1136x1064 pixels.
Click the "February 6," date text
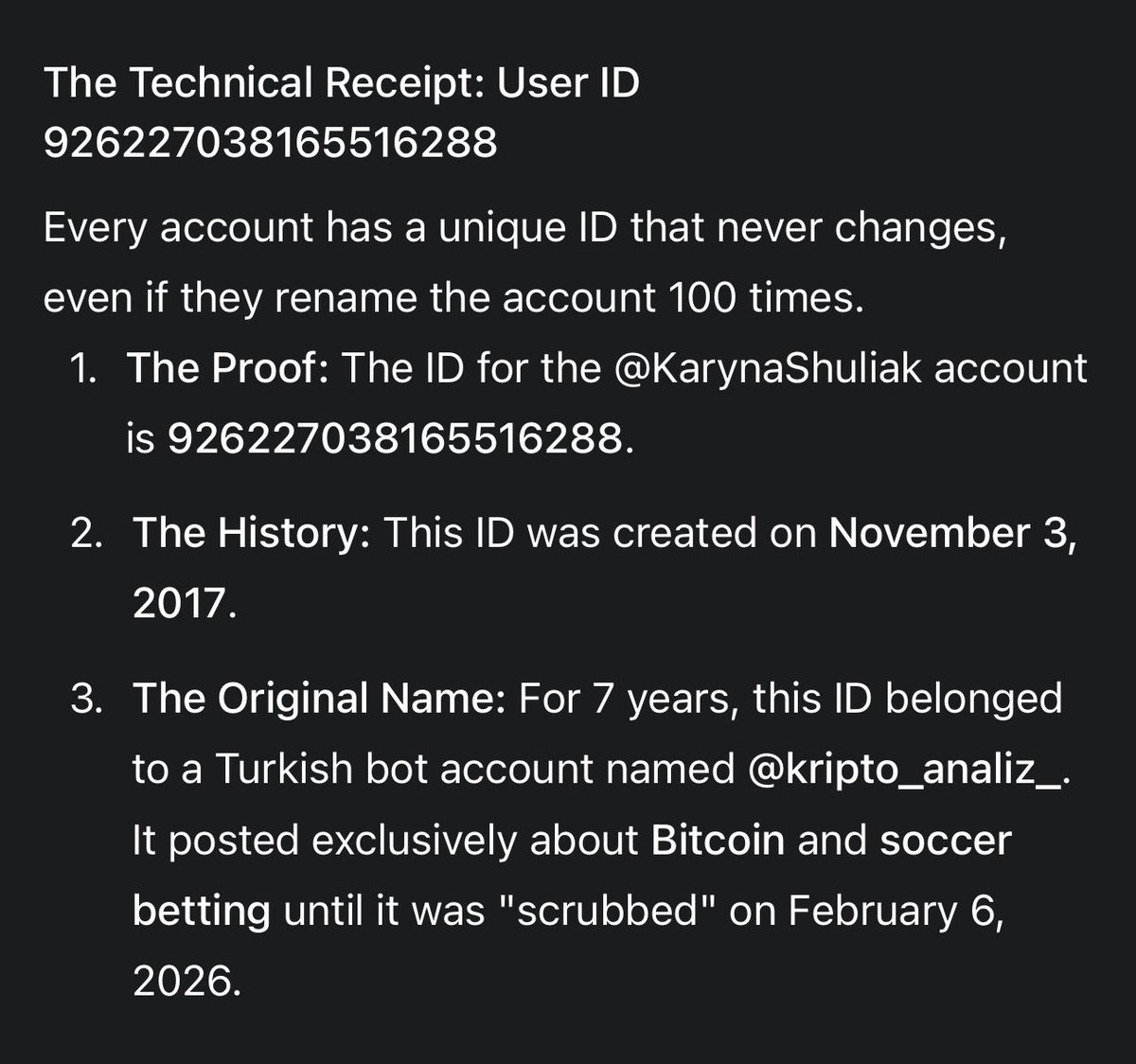tap(895, 911)
